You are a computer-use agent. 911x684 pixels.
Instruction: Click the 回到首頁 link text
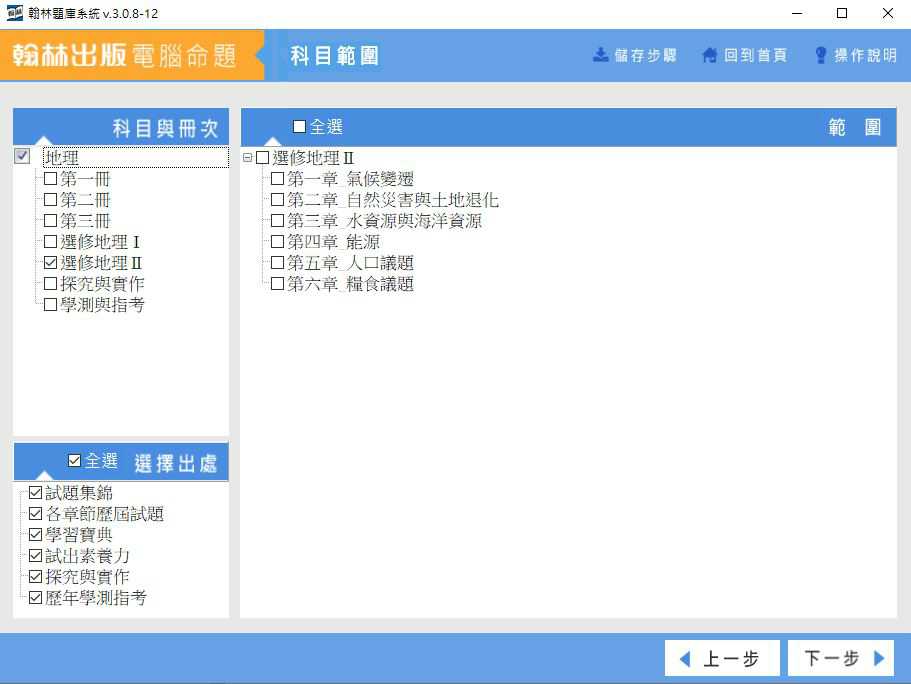pos(755,55)
